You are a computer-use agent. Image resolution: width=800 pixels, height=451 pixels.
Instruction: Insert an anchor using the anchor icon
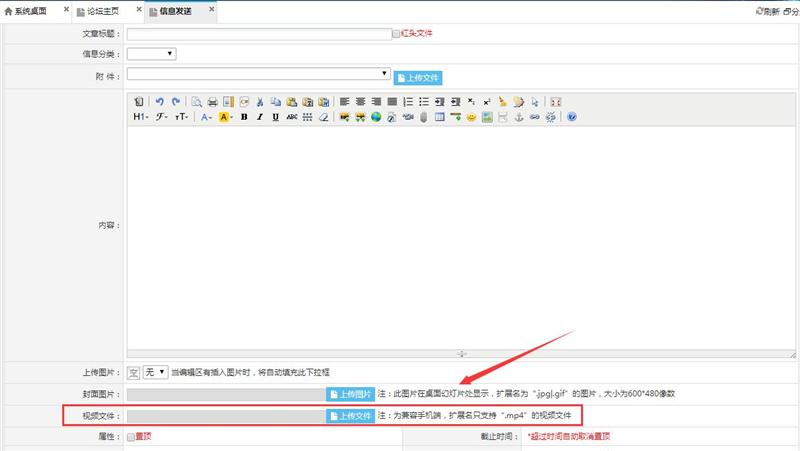(x=518, y=117)
